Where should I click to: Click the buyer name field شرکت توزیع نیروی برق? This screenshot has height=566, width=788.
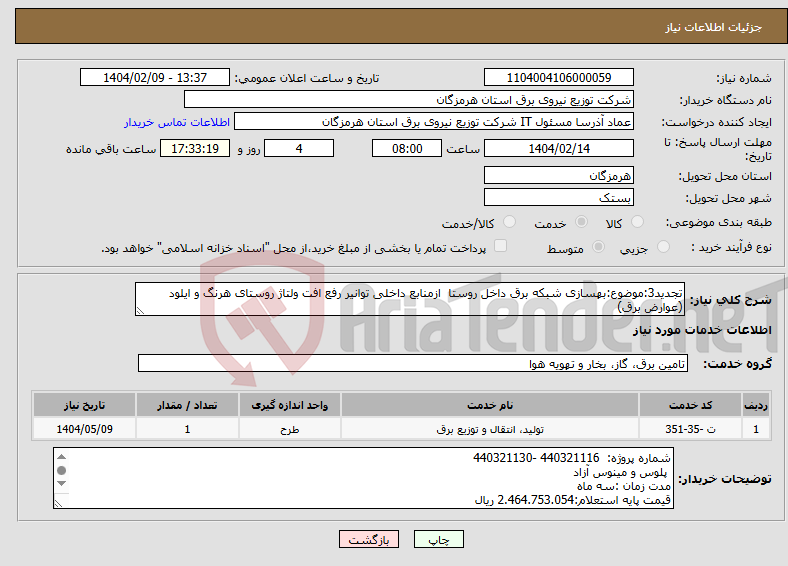[409, 100]
